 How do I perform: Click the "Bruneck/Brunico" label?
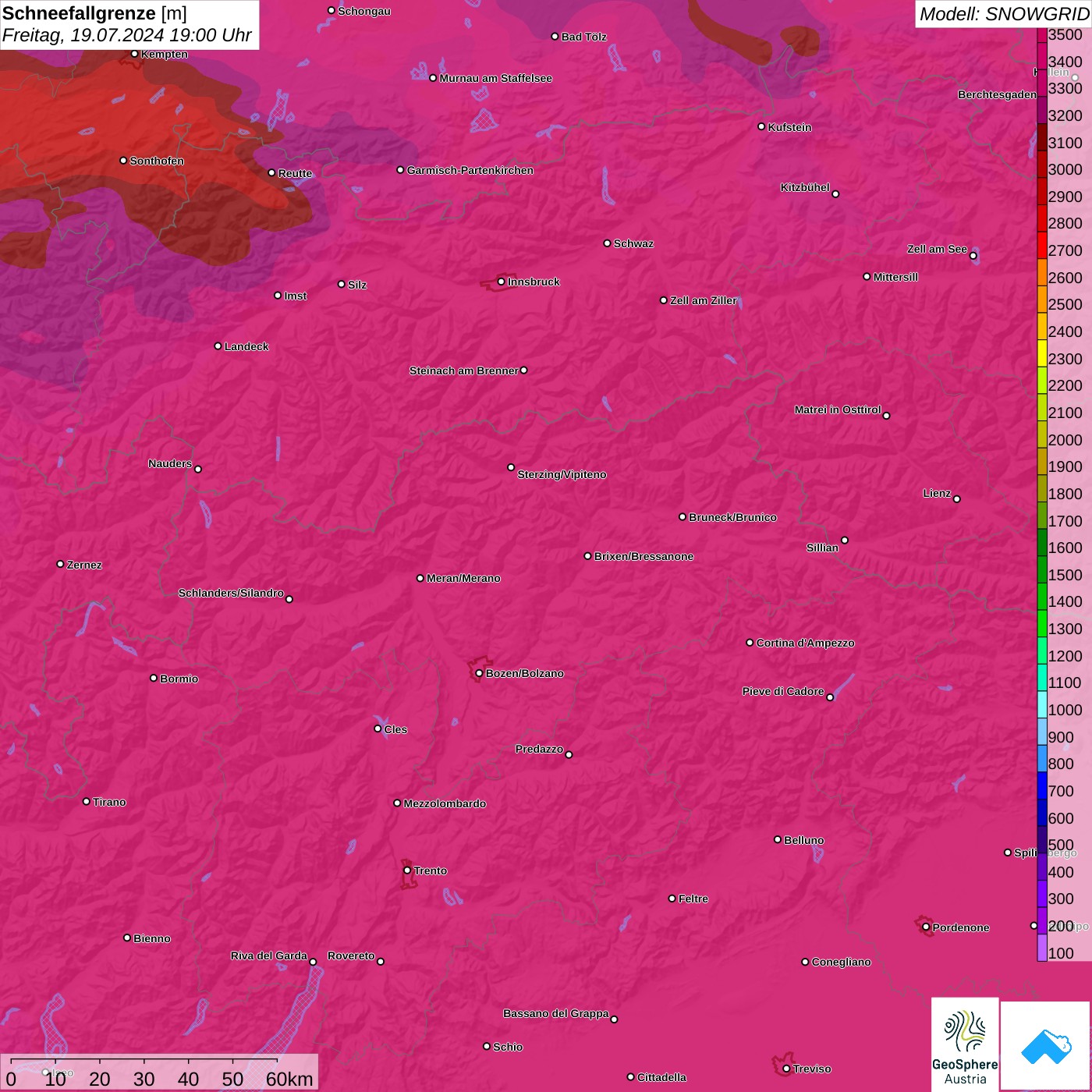[x=732, y=517]
